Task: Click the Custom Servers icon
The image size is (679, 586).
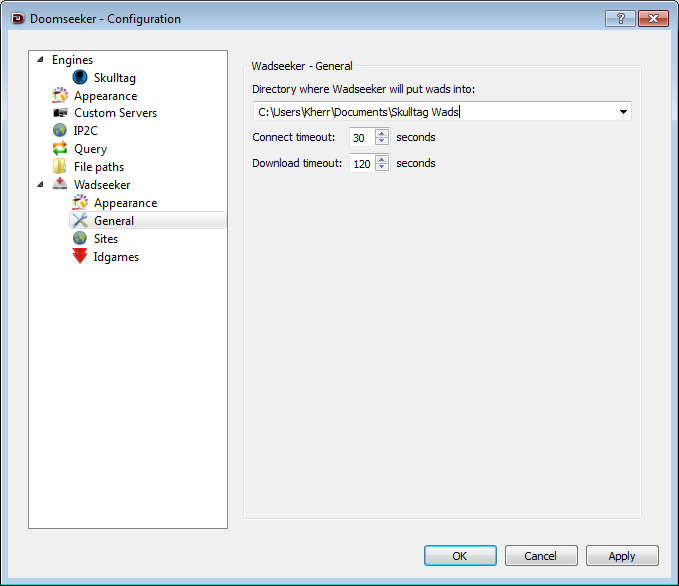Action: point(60,113)
